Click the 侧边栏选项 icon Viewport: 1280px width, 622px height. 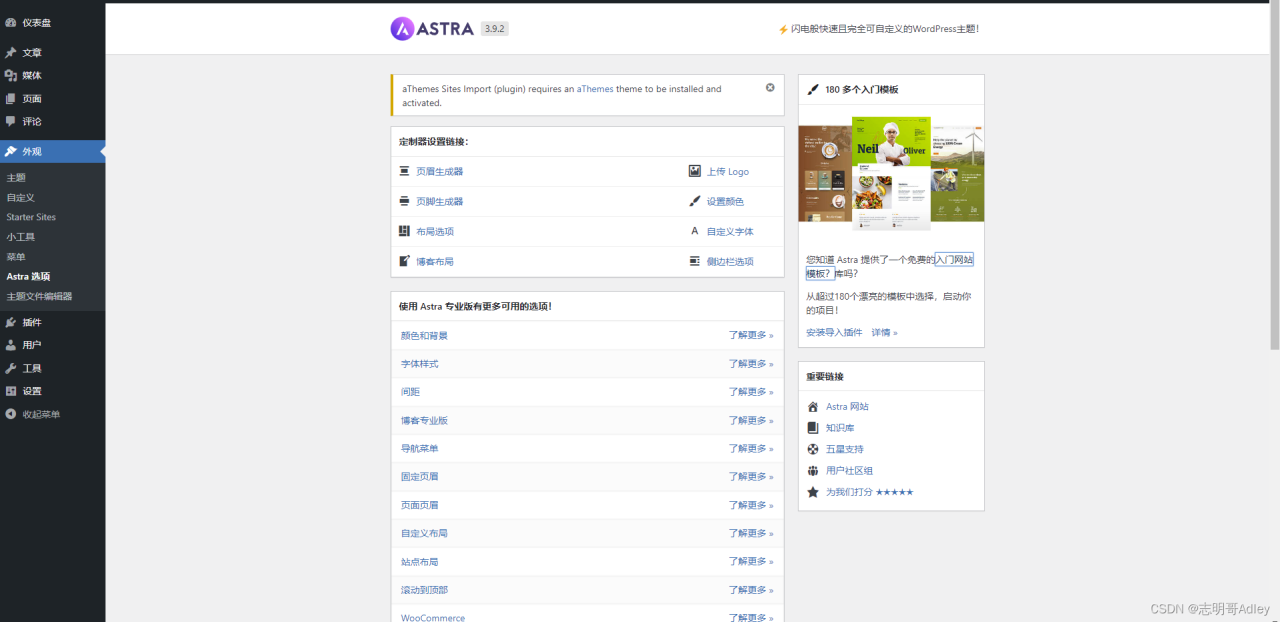[695, 261]
